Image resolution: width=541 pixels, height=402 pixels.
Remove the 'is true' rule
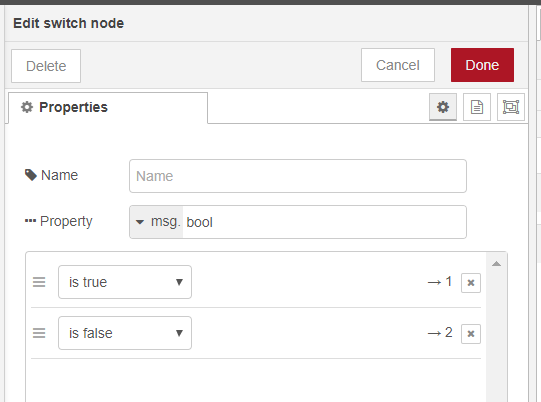[x=471, y=283]
